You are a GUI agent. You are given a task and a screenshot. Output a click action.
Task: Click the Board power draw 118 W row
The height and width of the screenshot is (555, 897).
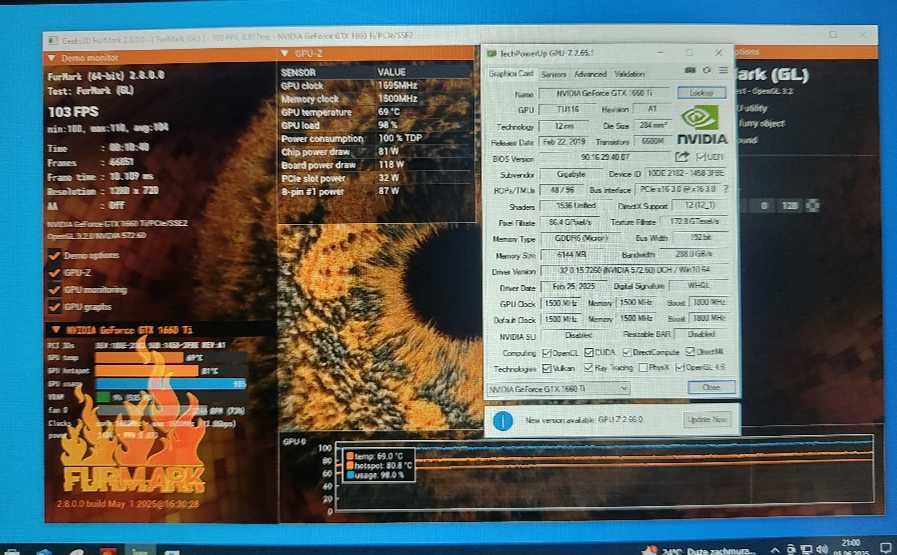tap(376, 165)
